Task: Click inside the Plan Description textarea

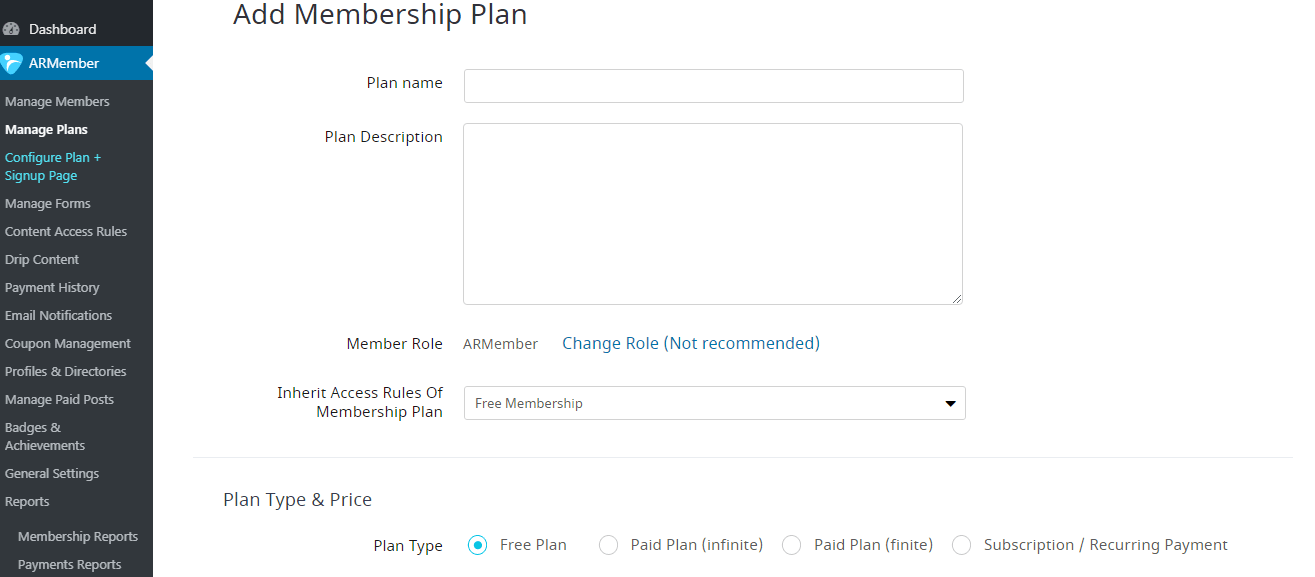Action: point(713,214)
